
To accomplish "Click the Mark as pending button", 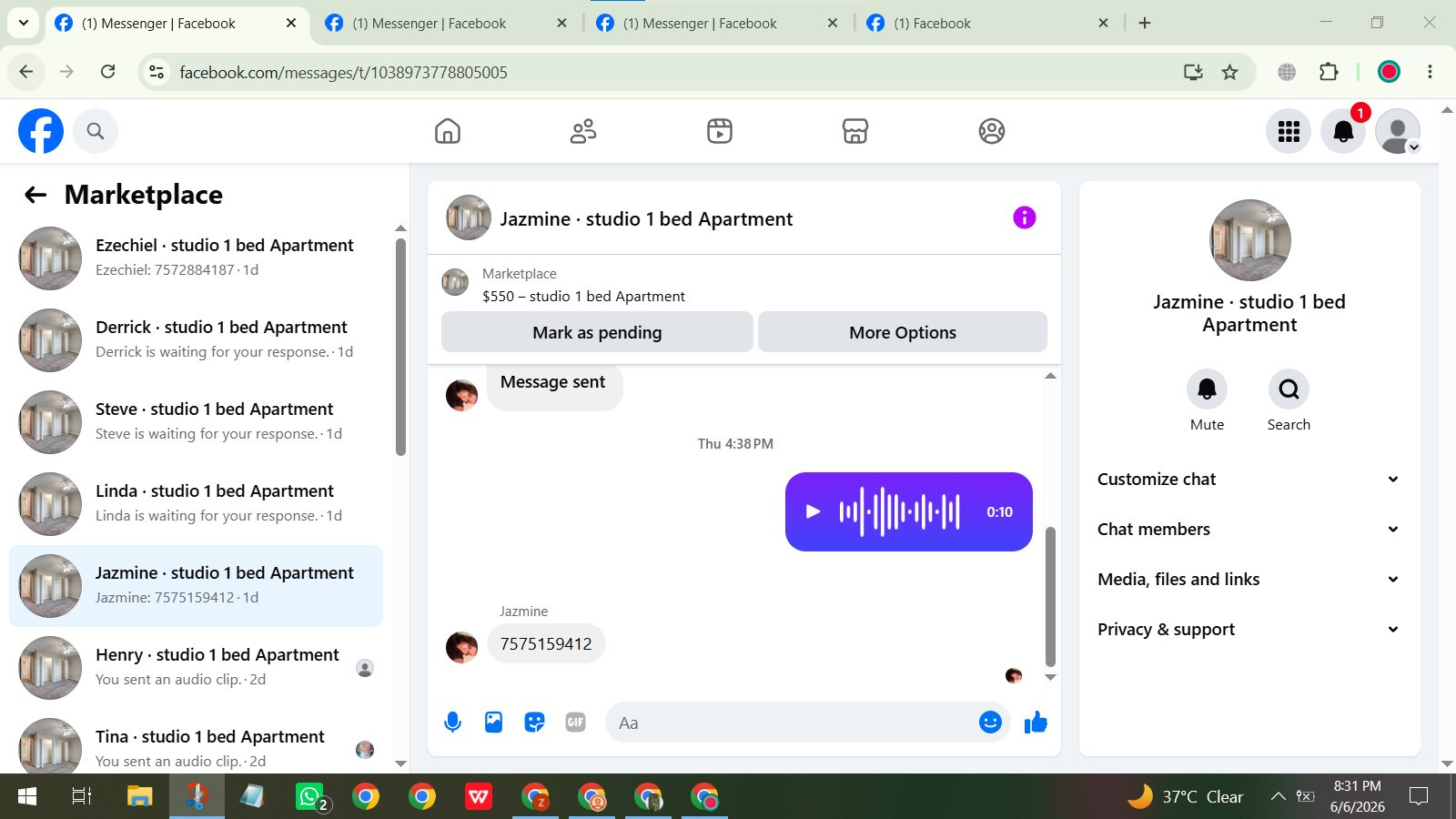I will click(x=597, y=332).
